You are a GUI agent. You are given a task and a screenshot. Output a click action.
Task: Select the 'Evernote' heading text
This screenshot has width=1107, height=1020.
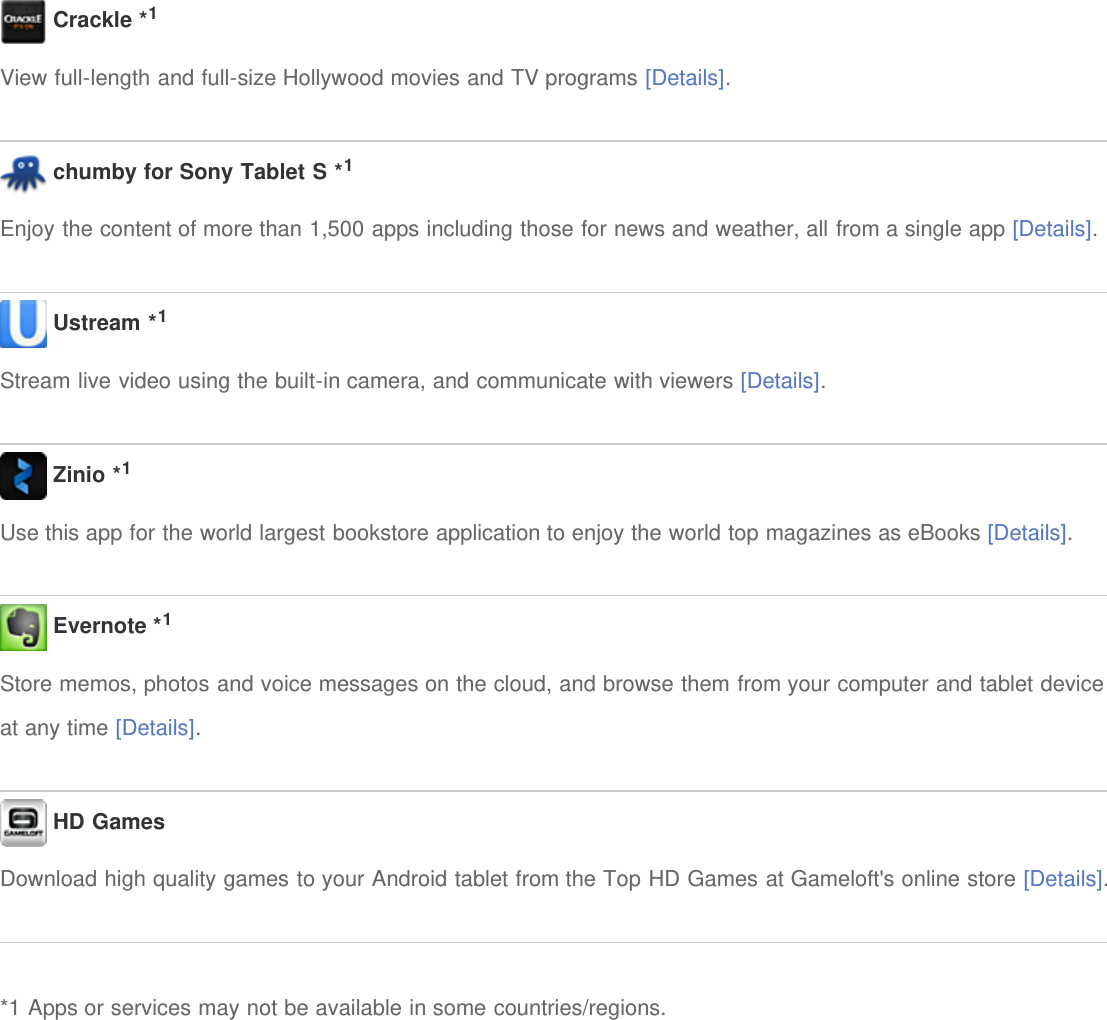100,625
